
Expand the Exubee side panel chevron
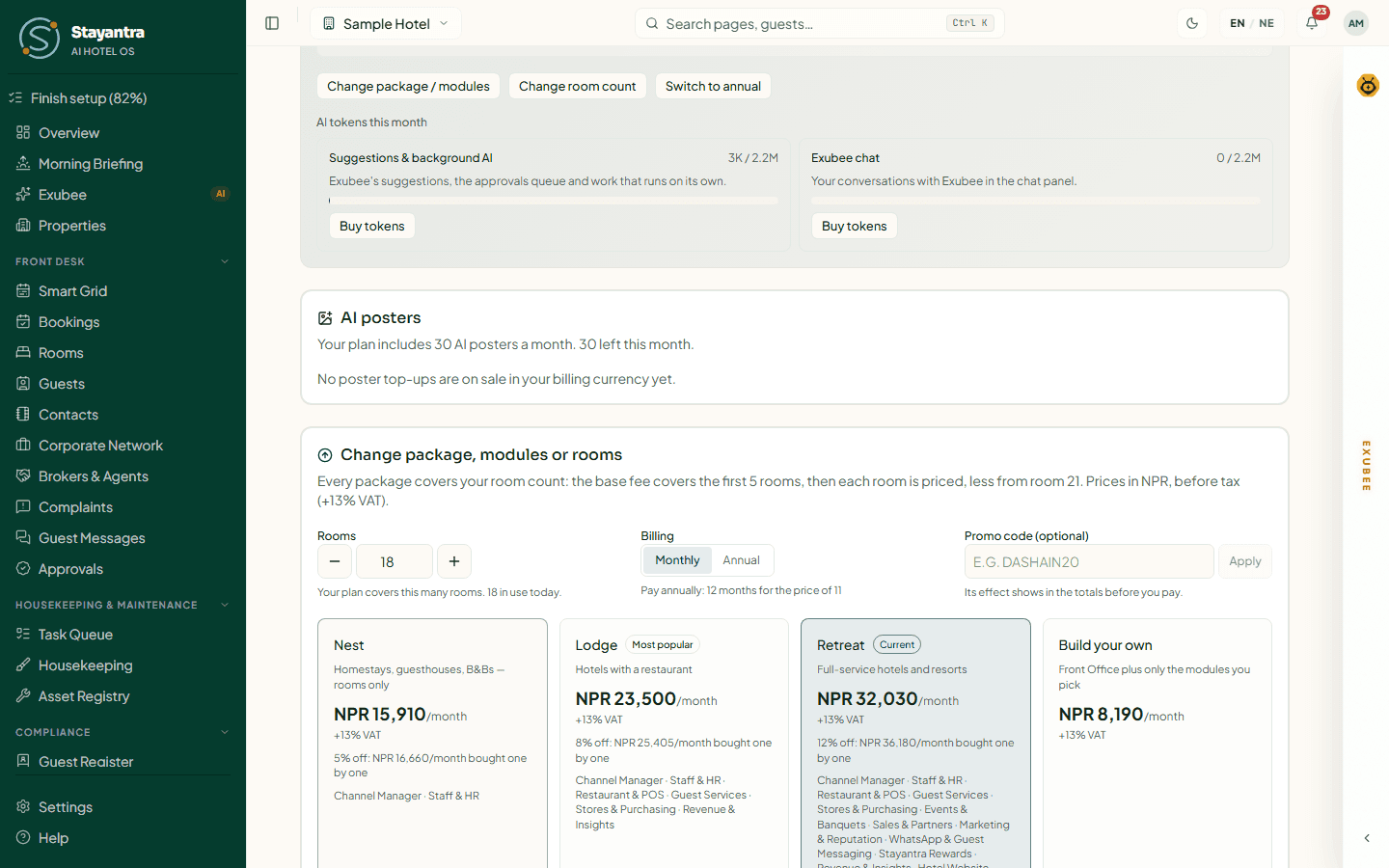point(1367,838)
